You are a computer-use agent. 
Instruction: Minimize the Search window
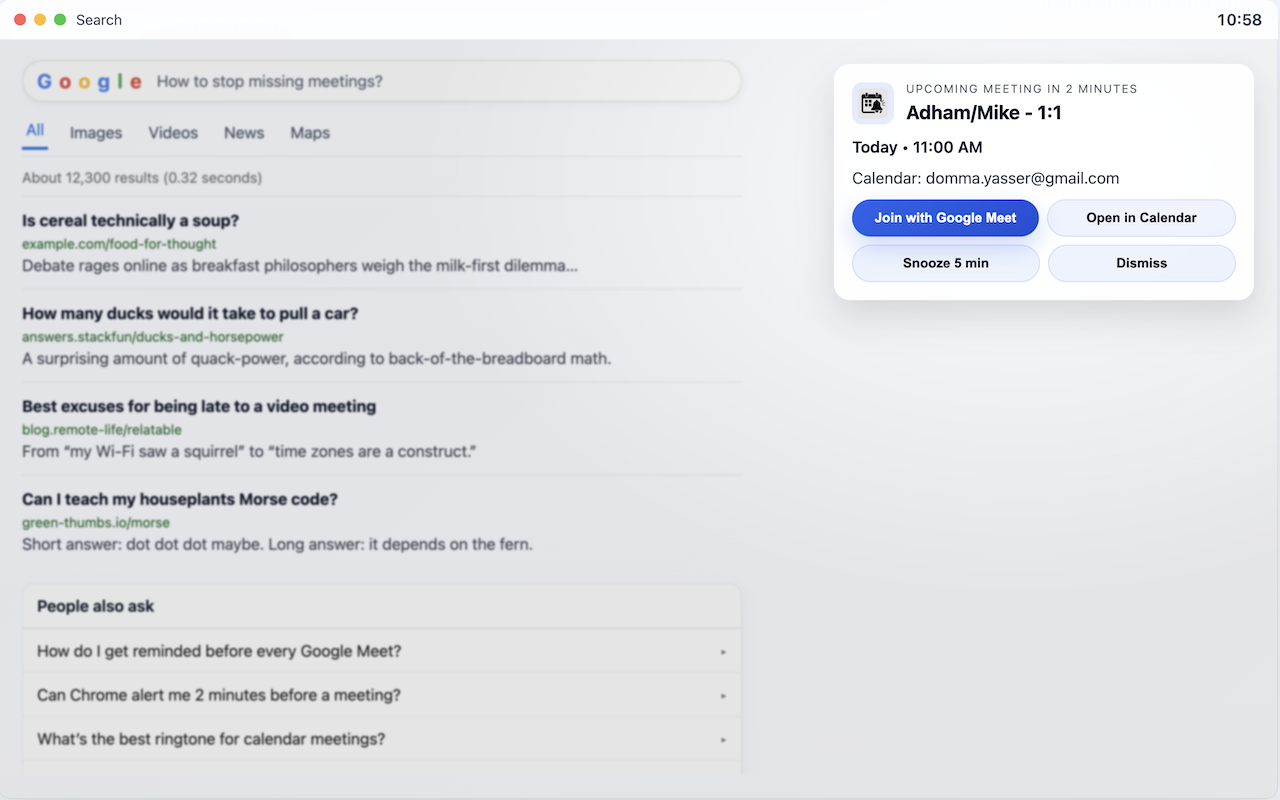click(40, 20)
